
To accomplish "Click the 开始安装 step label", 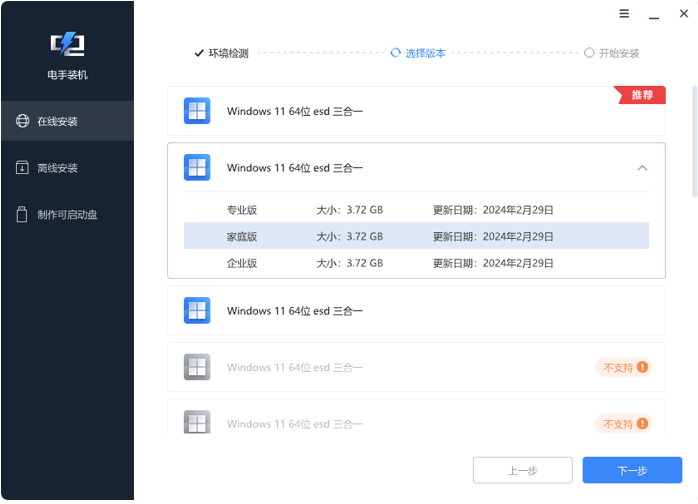I will click(x=619, y=53).
